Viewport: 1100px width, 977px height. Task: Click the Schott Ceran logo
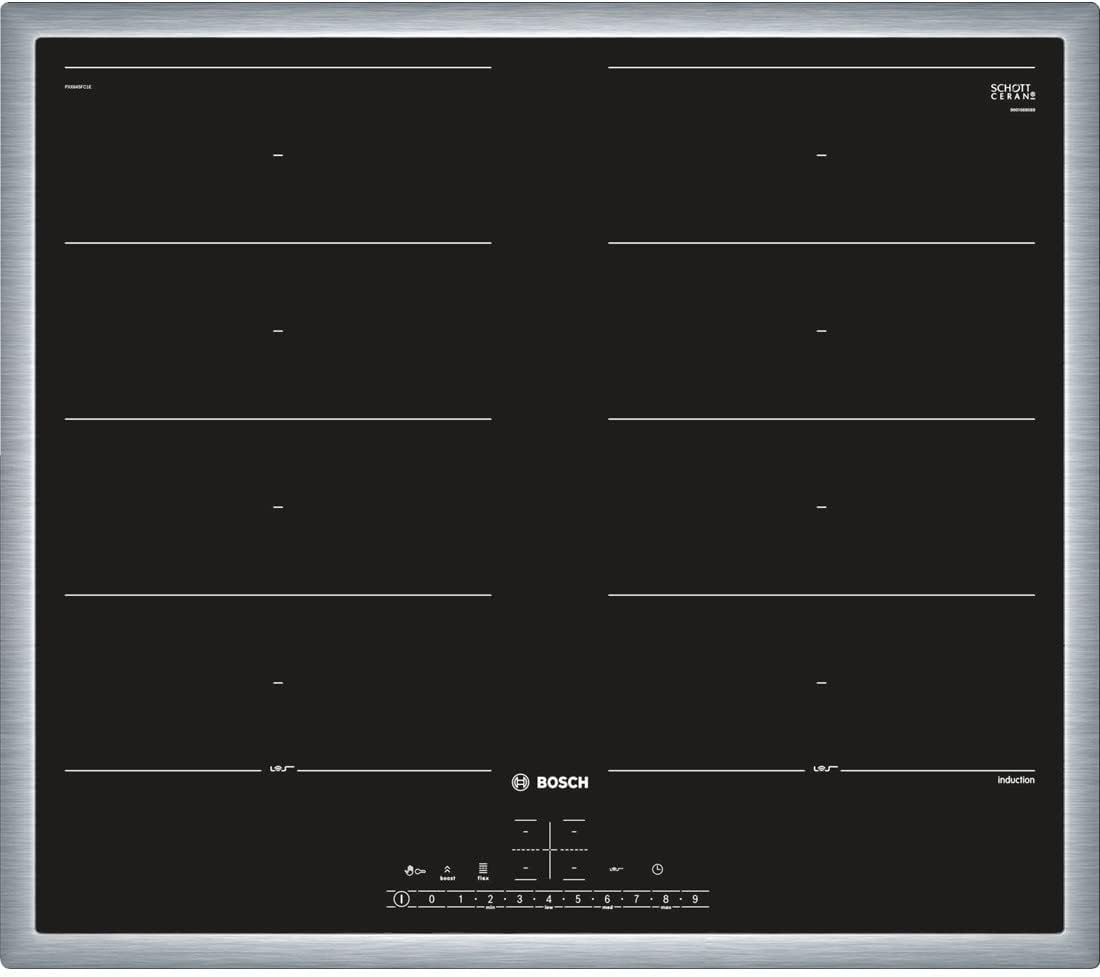1012,92
